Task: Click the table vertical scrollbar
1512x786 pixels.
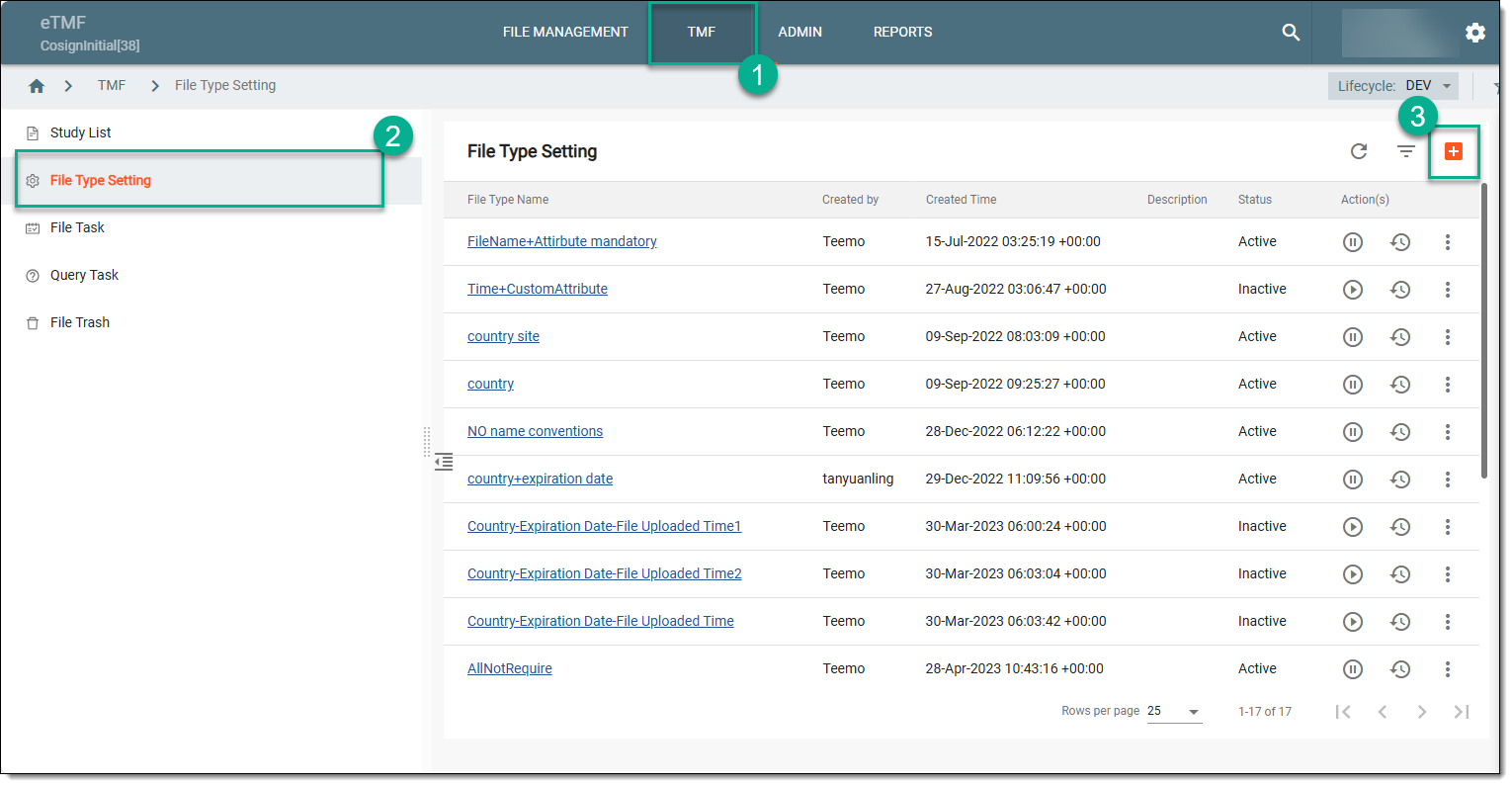Action: tap(1484, 331)
